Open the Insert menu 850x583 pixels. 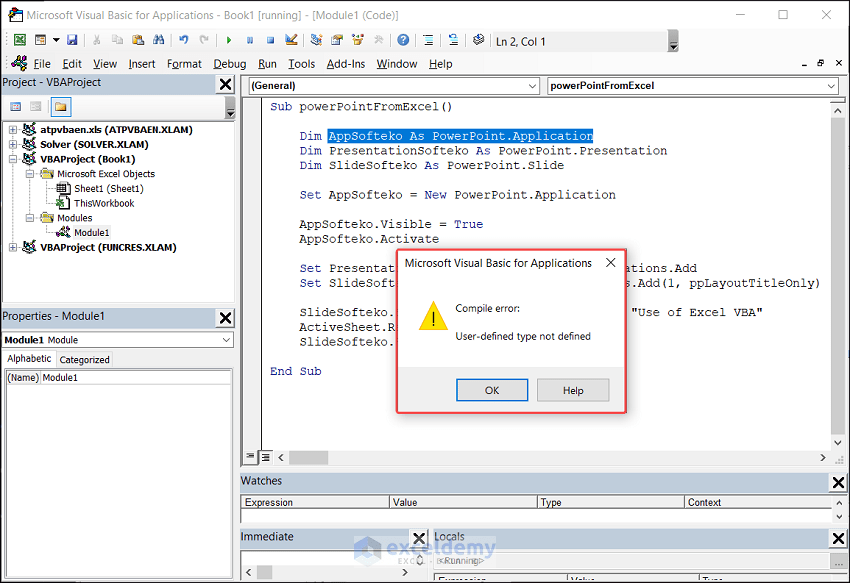(x=141, y=64)
